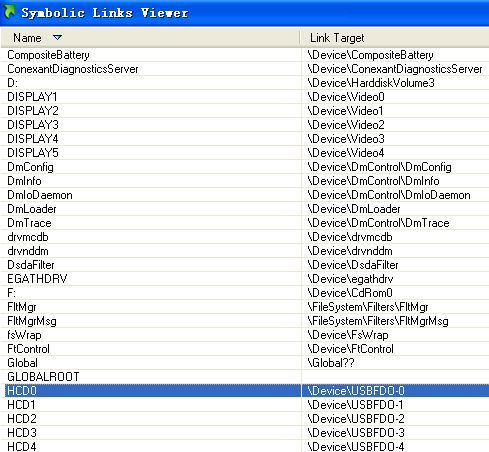Click target \Device\Video4
Viewport: 489px width, 452px height.
coord(346,153)
